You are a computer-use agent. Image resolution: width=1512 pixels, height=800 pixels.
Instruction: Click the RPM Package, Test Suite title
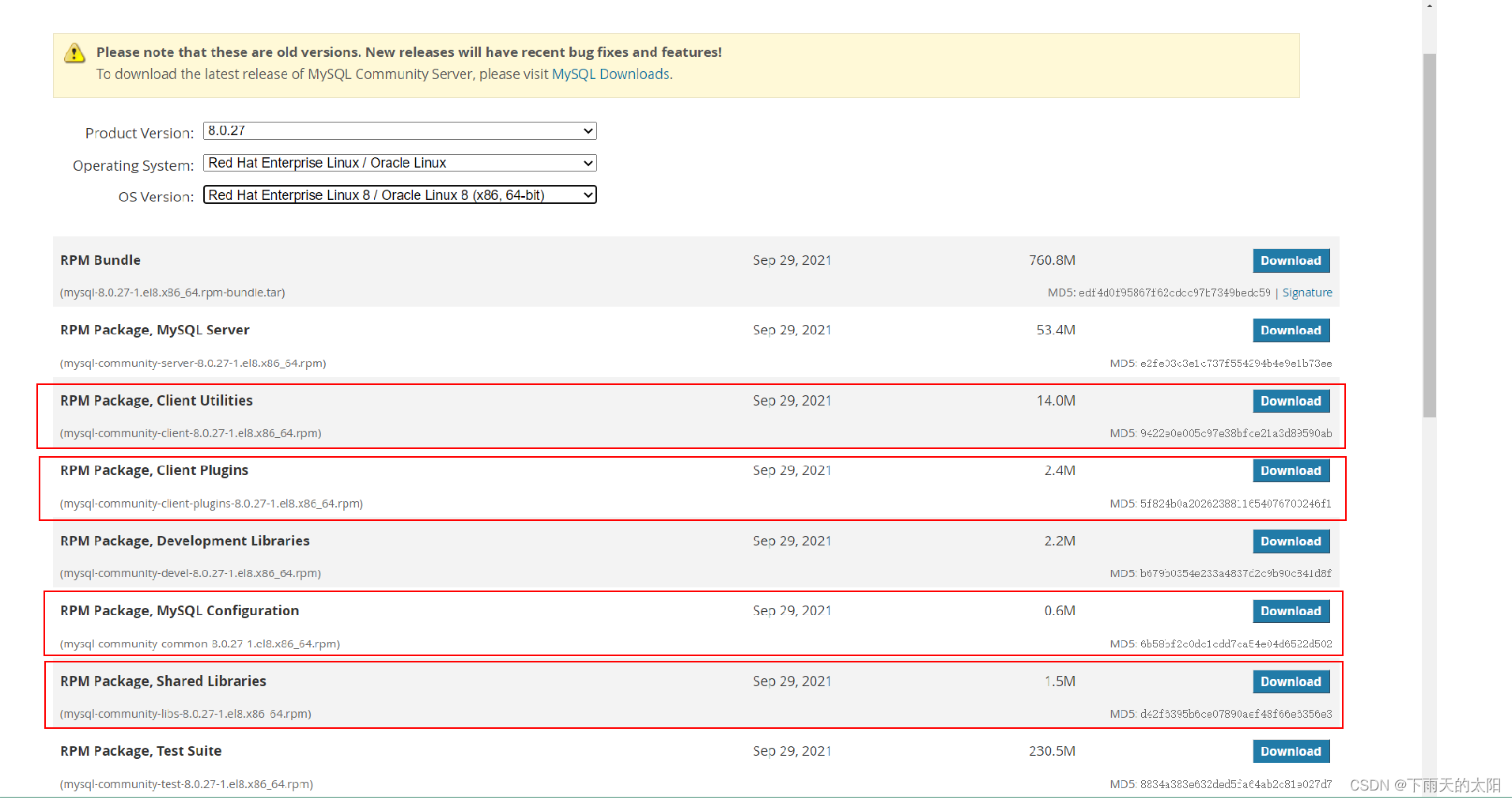click(141, 751)
